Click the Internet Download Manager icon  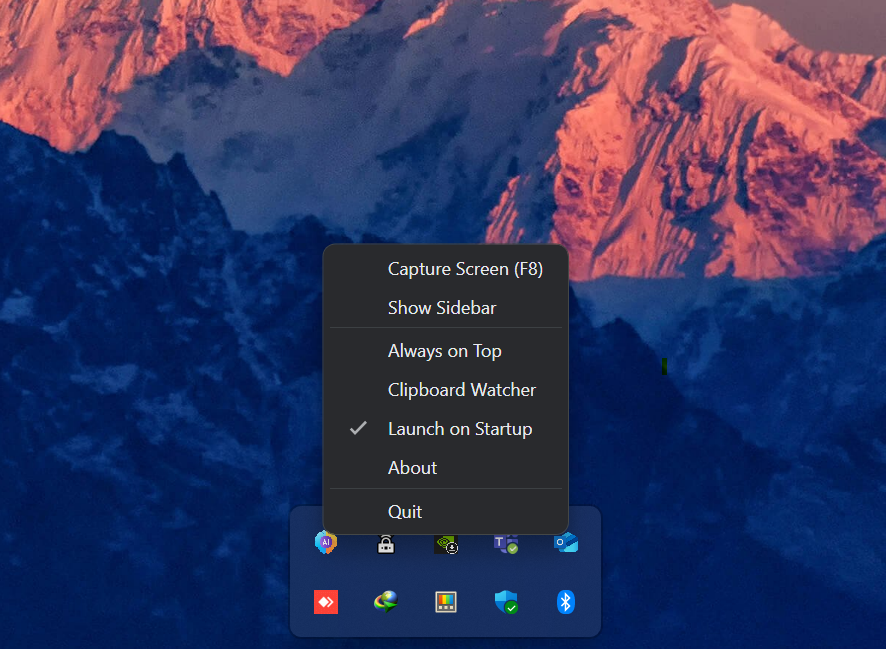tap(385, 601)
